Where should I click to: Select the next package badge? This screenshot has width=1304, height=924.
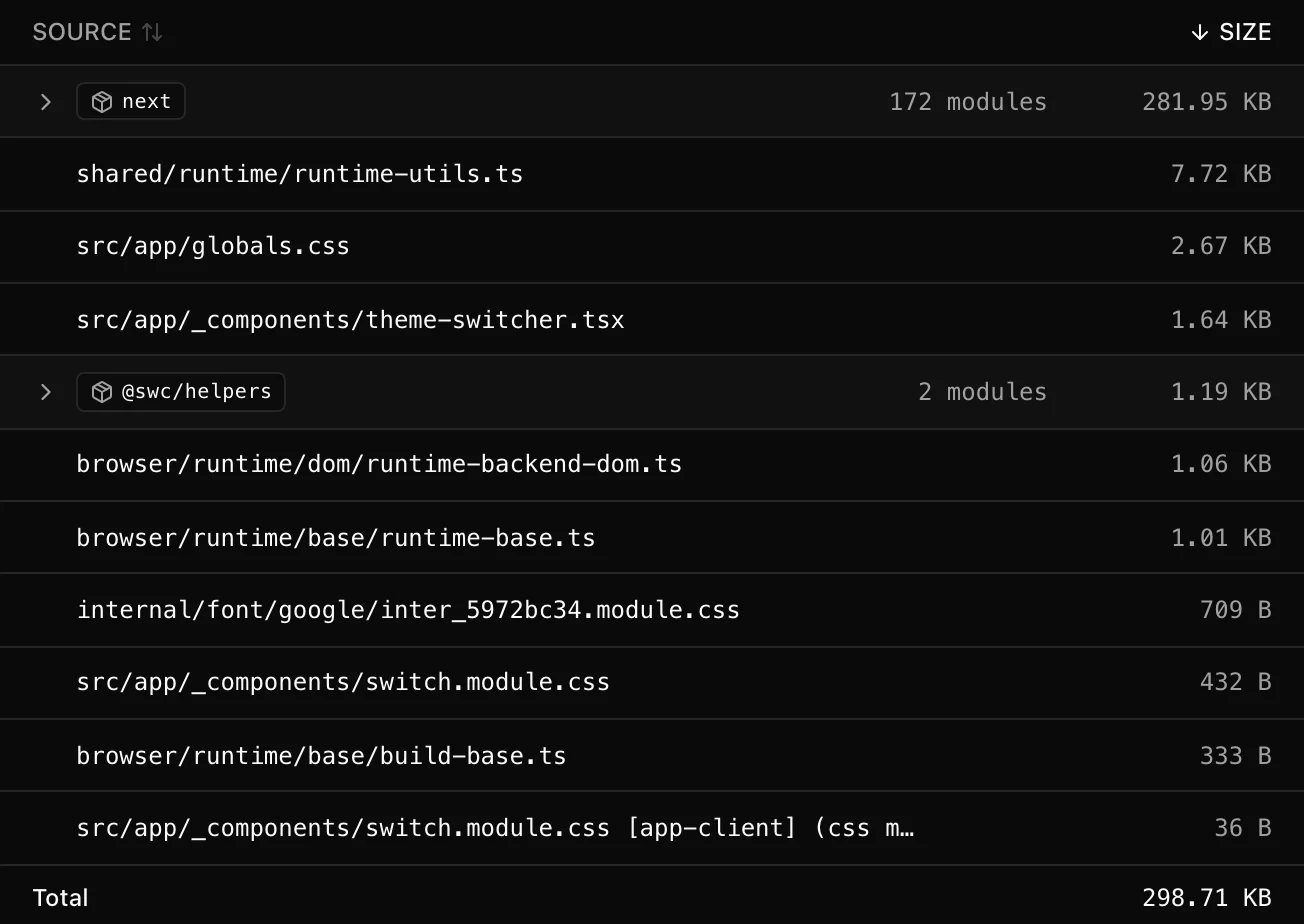(131, 101)
